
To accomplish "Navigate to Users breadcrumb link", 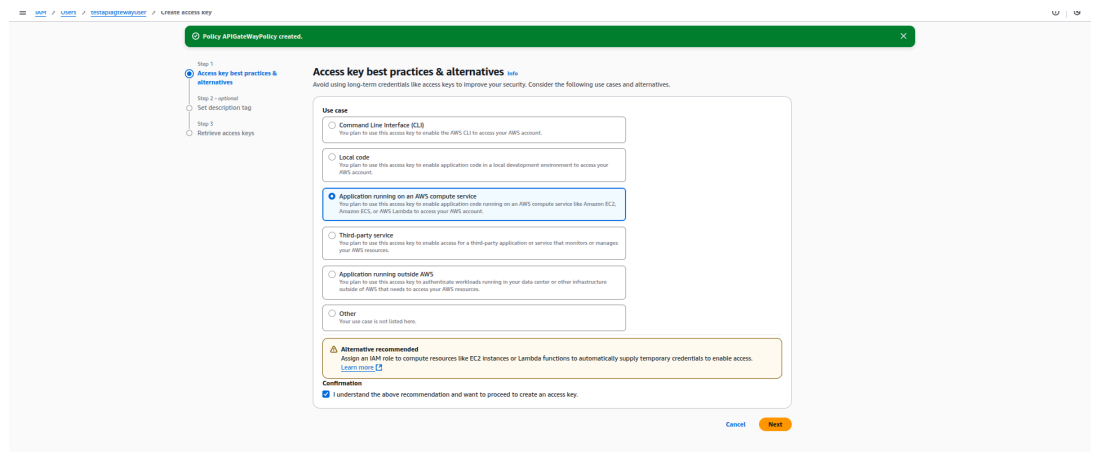I will pyautogui.click(x=69, y=11).
